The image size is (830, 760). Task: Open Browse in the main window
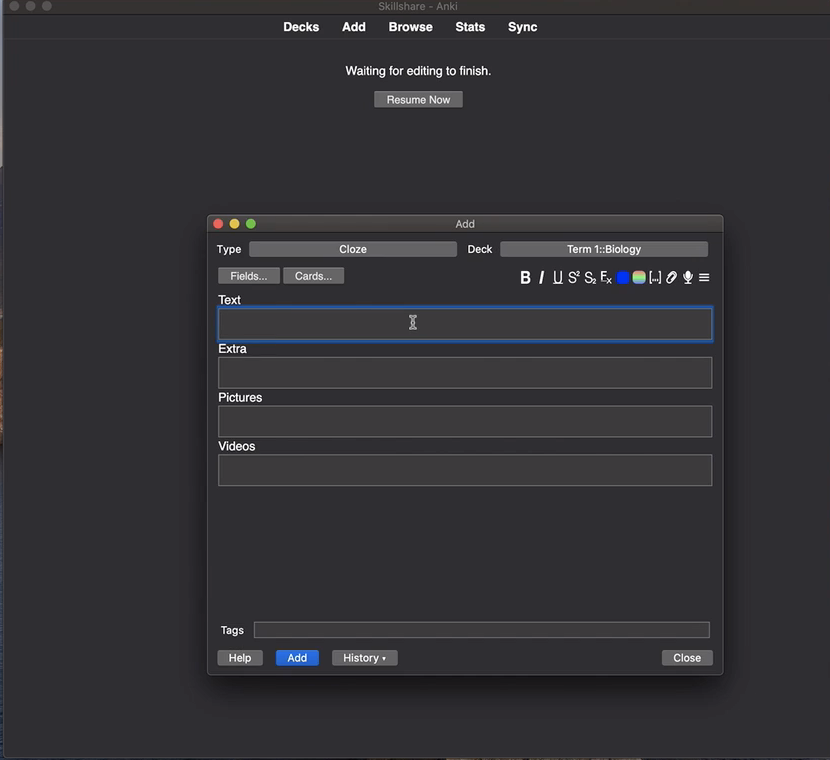[x=411, y=27]
